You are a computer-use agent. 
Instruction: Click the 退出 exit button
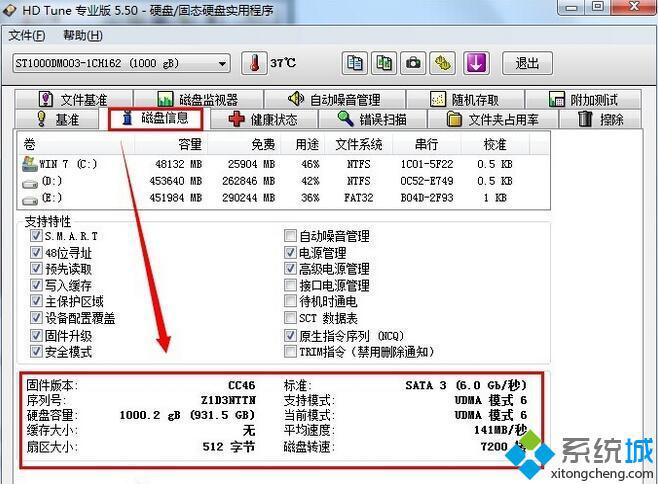(x=527, y=63)
